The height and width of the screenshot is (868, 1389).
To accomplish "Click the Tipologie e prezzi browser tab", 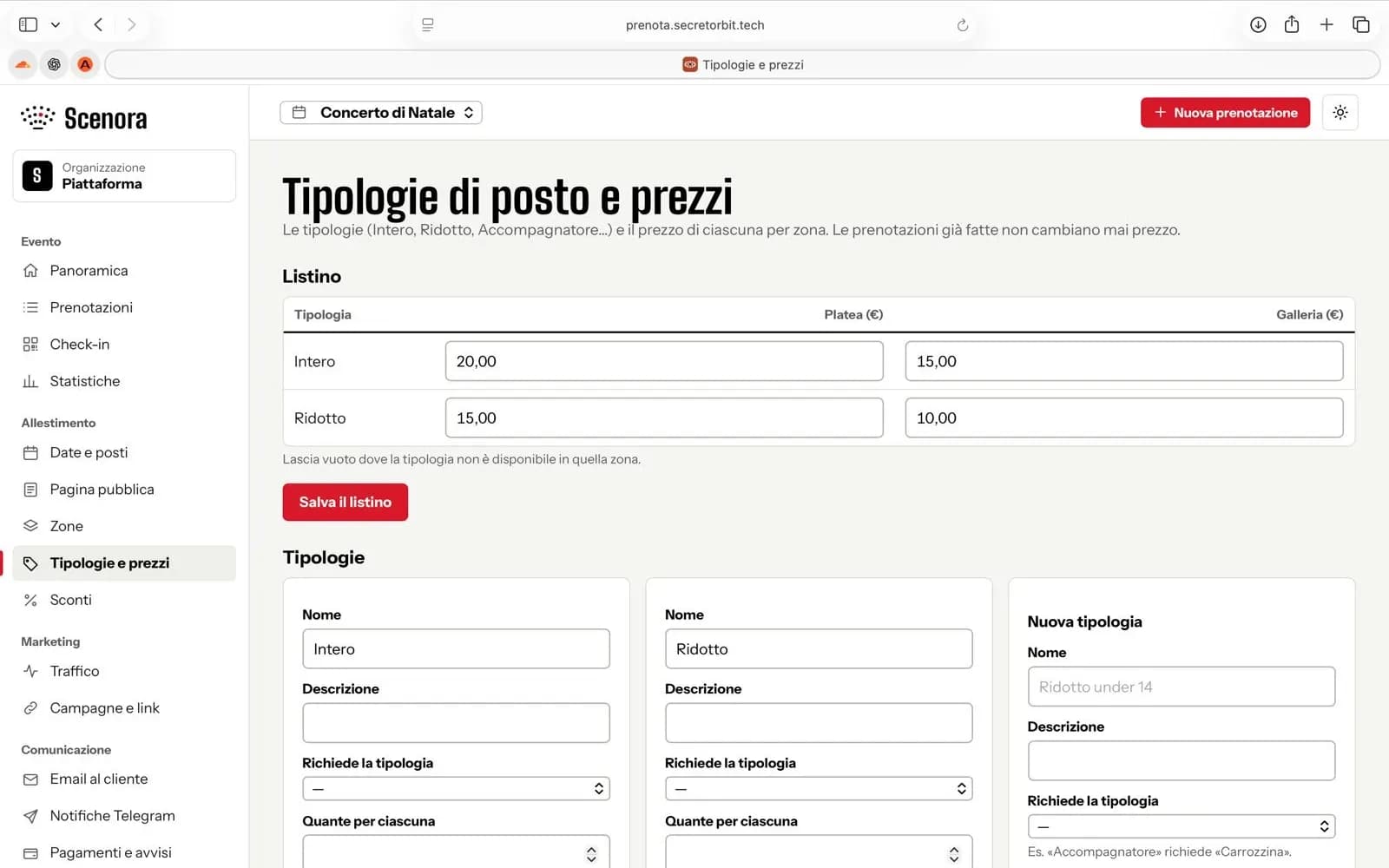I will (743, 64).
